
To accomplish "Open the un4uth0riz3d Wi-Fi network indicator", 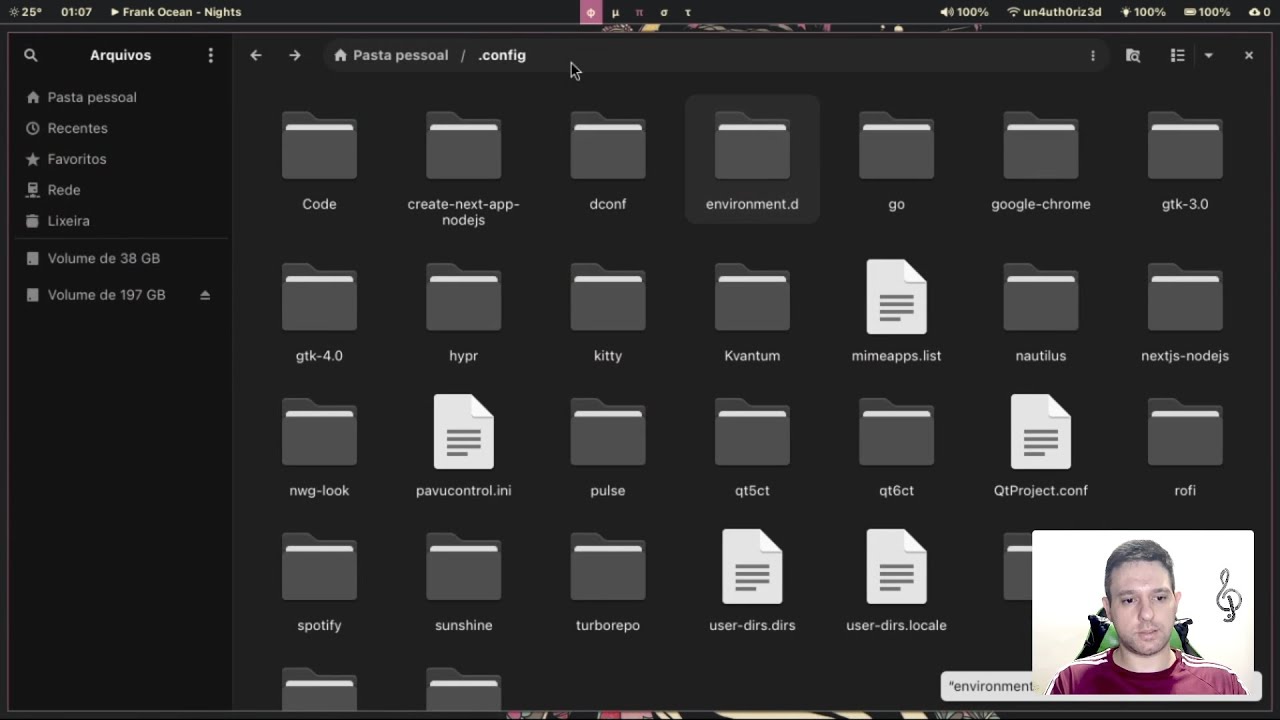I will (x=1054, y=12).
